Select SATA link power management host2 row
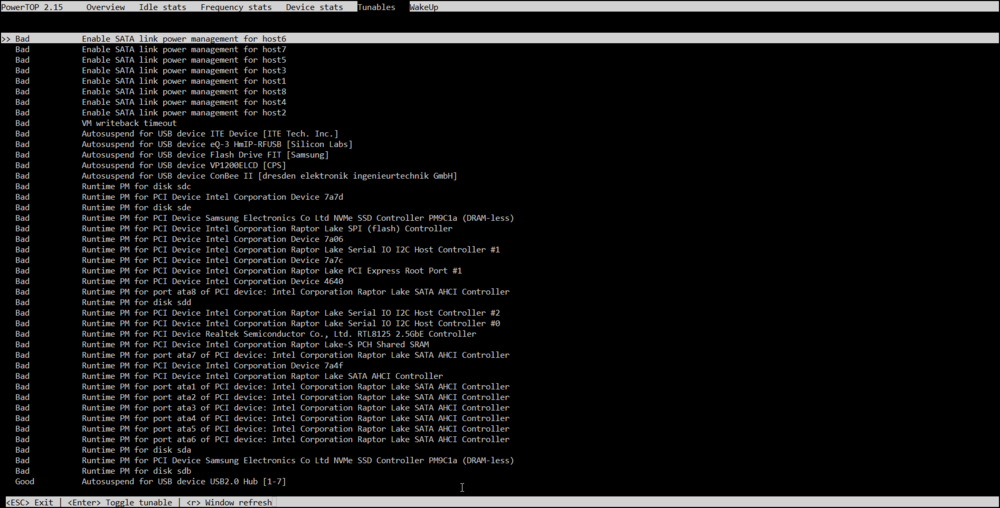This screenshot has width=1000, height=508. pos(151,112)
